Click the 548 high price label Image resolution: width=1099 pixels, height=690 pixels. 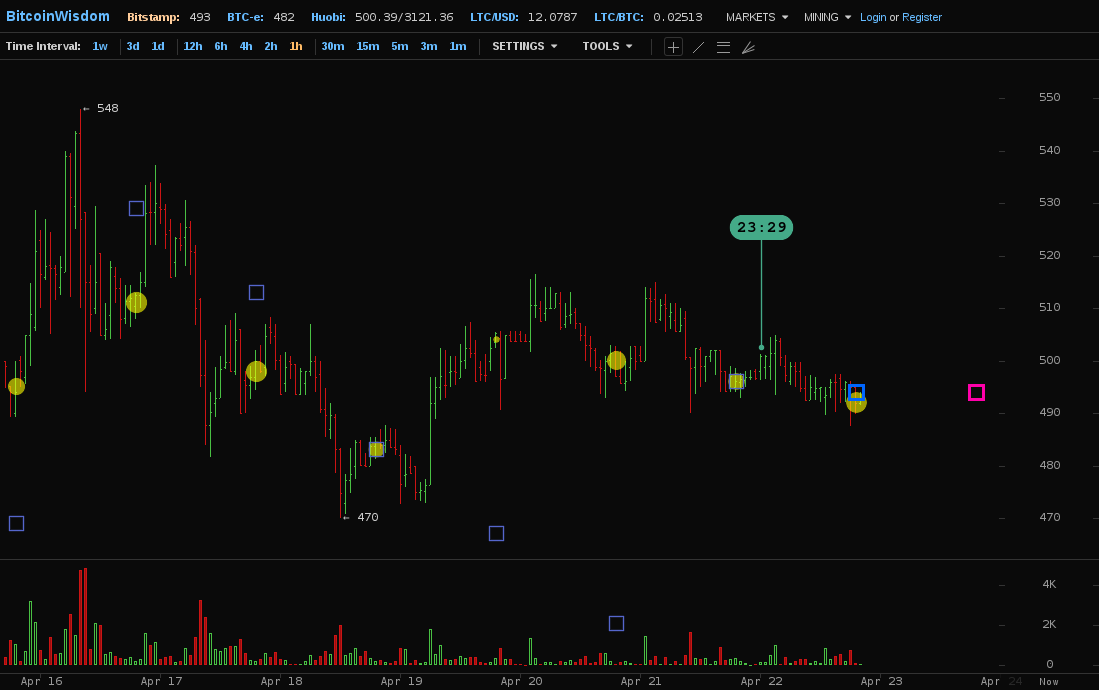tap(107, 108)
